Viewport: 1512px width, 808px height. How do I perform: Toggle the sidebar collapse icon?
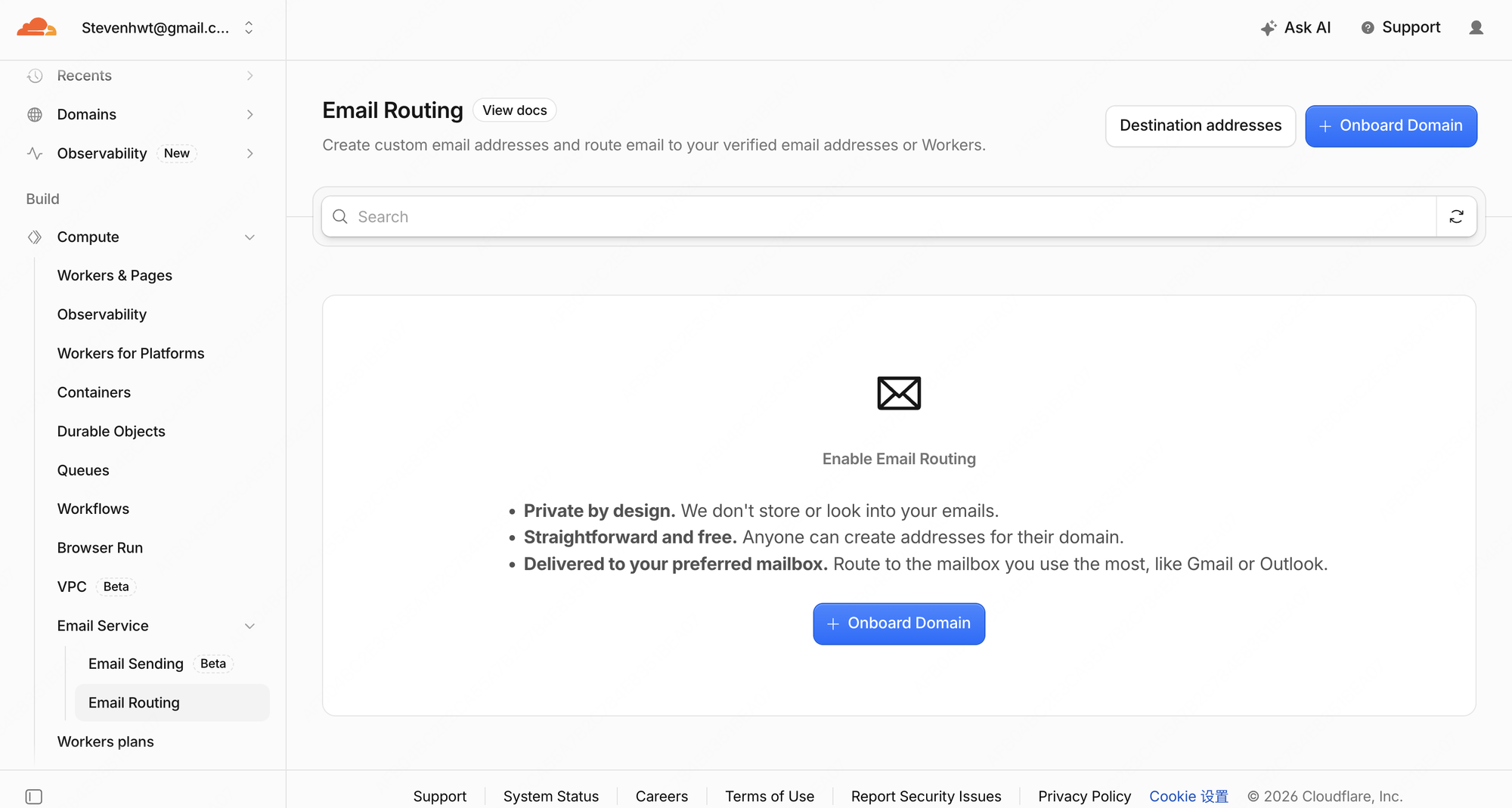coord(34,797)
